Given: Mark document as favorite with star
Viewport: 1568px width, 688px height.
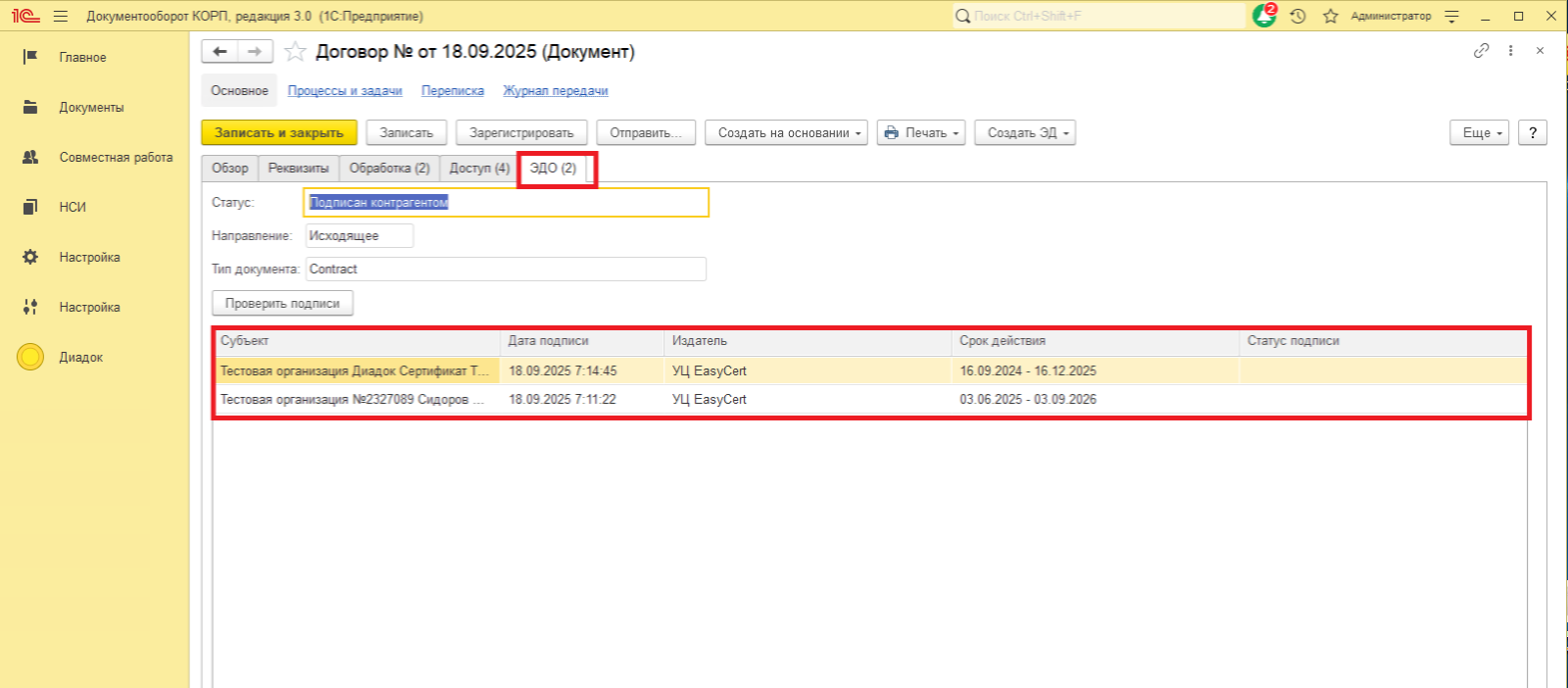Looking at the screenshot, I should 295,52.
